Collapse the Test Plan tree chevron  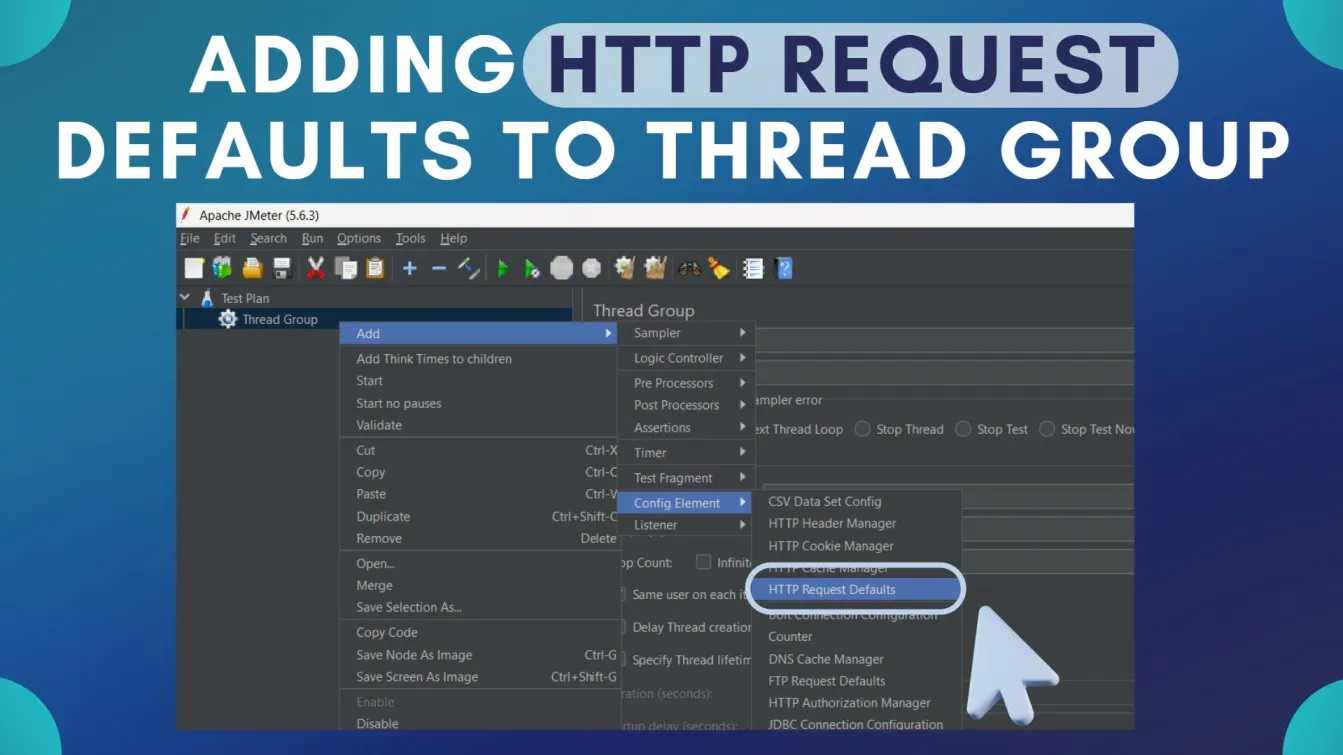click(185, 297)
